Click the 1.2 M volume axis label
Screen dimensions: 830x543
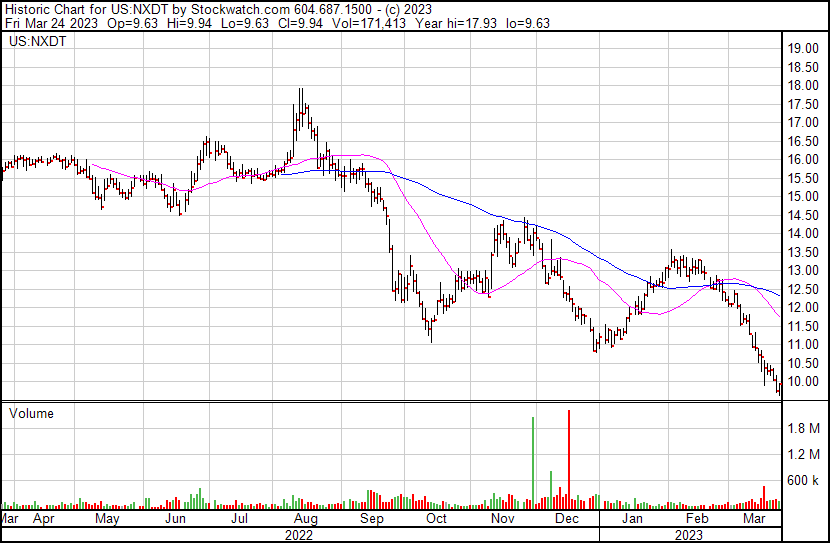point(804,455)
